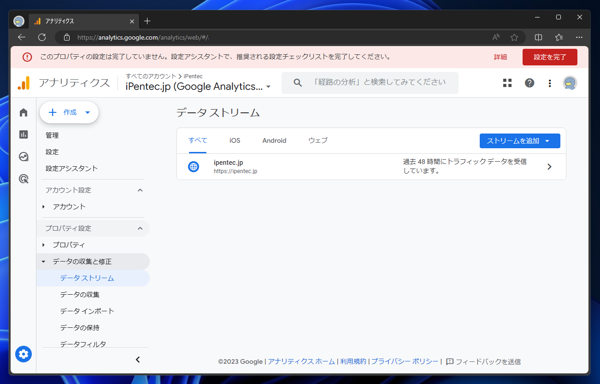Image resolution: width=600 pixels, height=384 pixels.
Task: Select the iOS tab
Action: [235, 140]
